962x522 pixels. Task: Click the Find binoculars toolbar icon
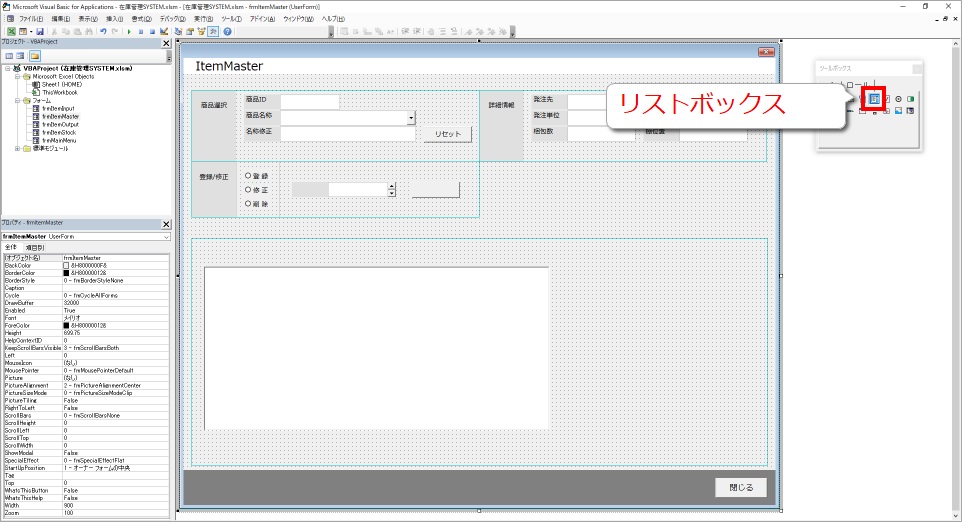89,31
